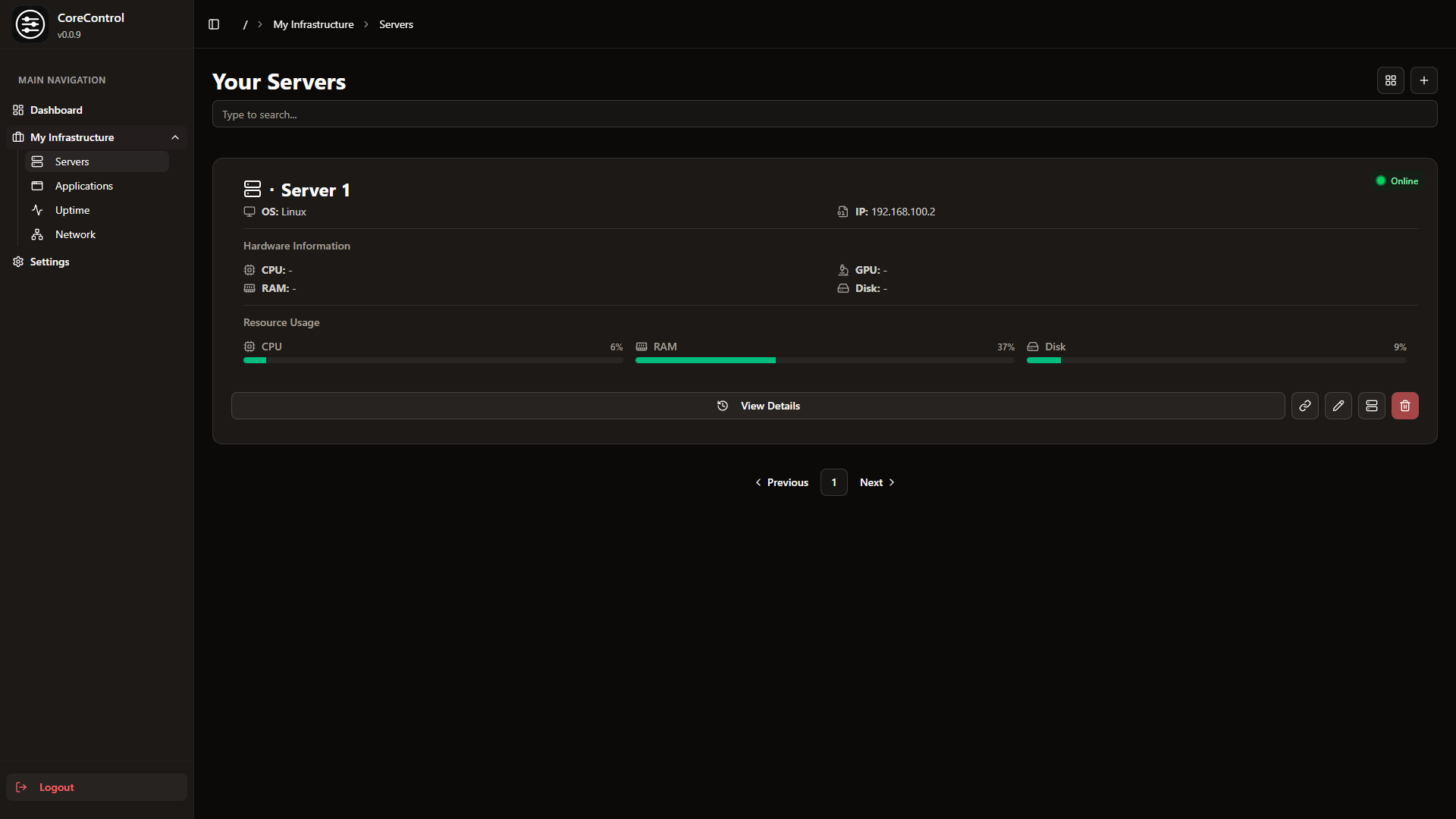Screen dimensions: 1456x819
Task: Expand the breadcrumb root menu
Action: (x=244, y=24)
